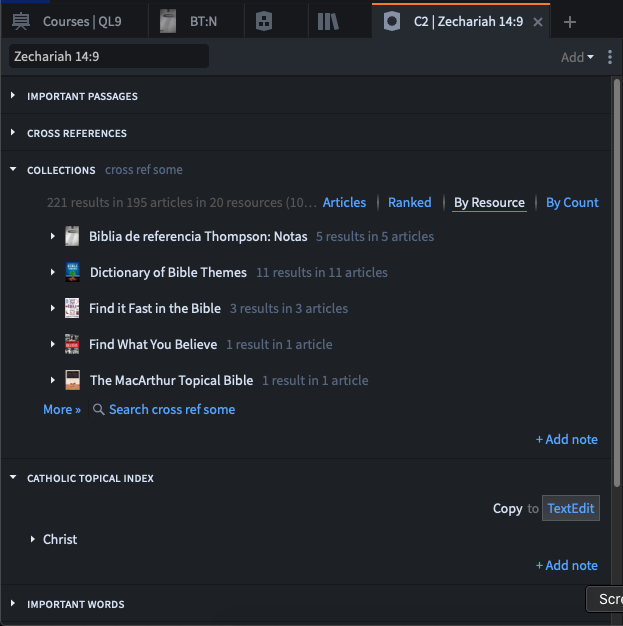Viewport: 623px width, 626px height.
Task: Switch results view to Ranked
Action: (410, 202)
